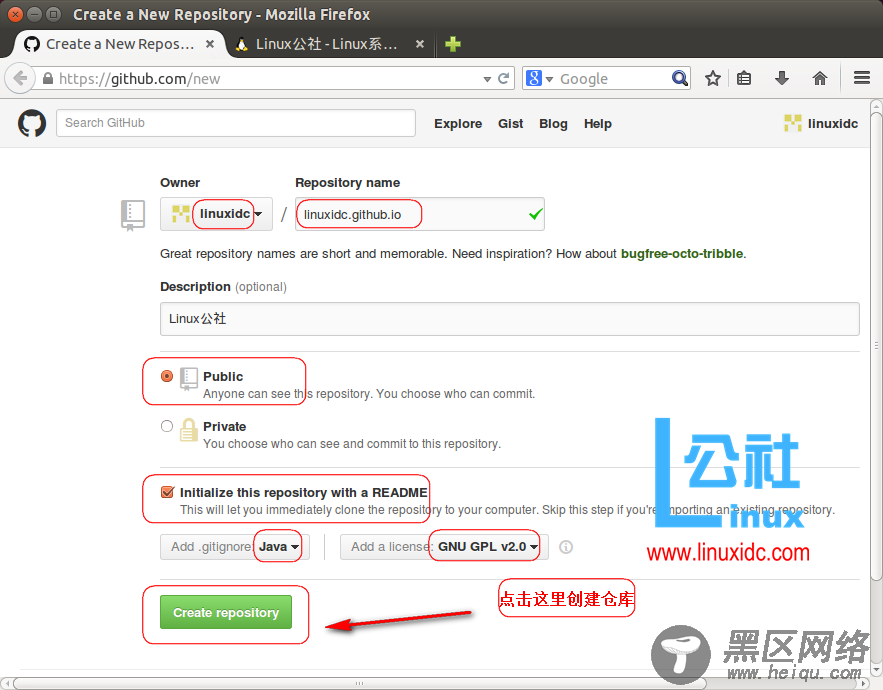Click the vertical scrollbar thumb

tap(876, 346)
